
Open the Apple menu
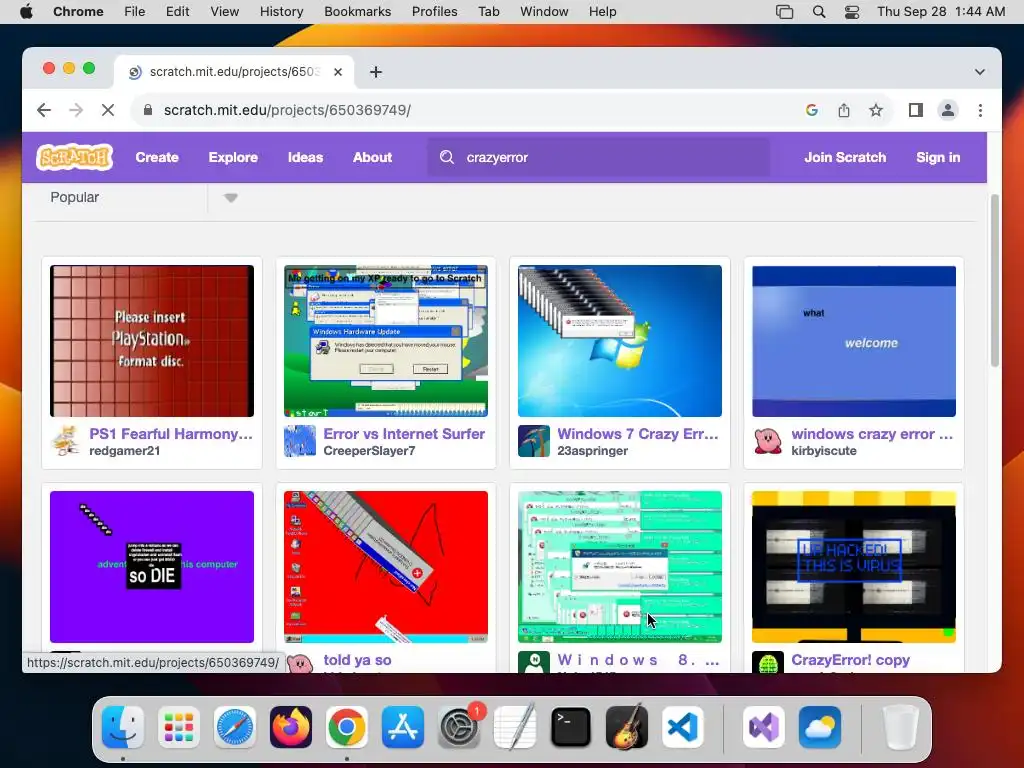[x=26, y=12]
